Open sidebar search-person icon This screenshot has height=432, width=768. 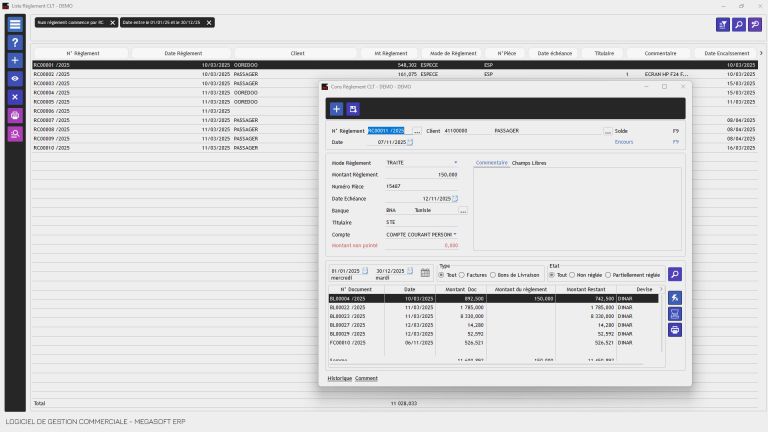[15, 134]
